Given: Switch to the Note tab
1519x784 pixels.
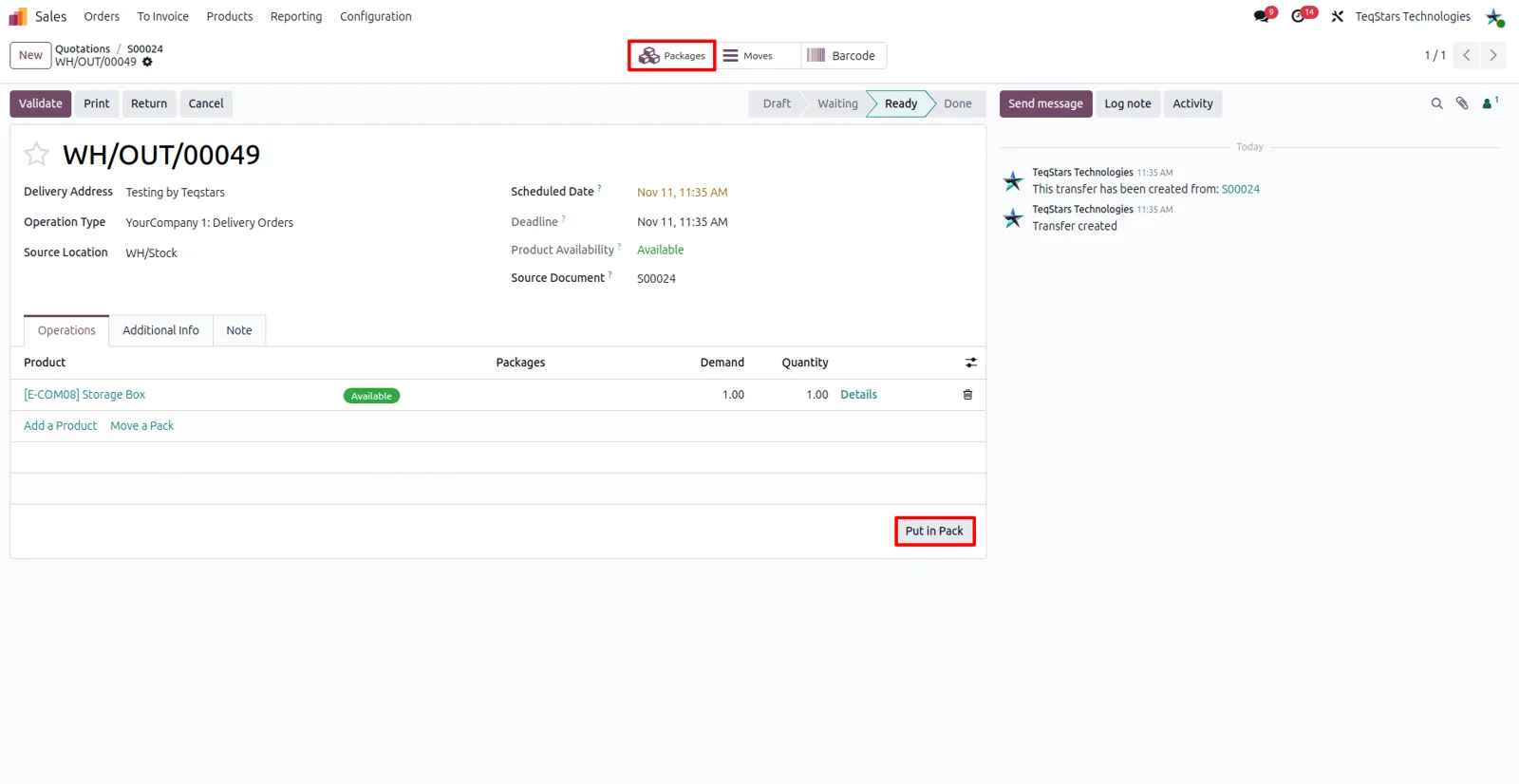Looking at the screenshot, I should pos(239,330).
